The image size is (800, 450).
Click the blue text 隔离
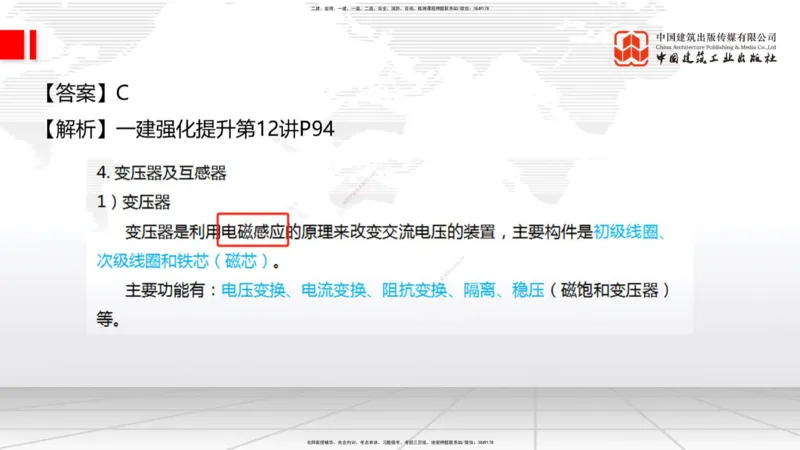479,290
